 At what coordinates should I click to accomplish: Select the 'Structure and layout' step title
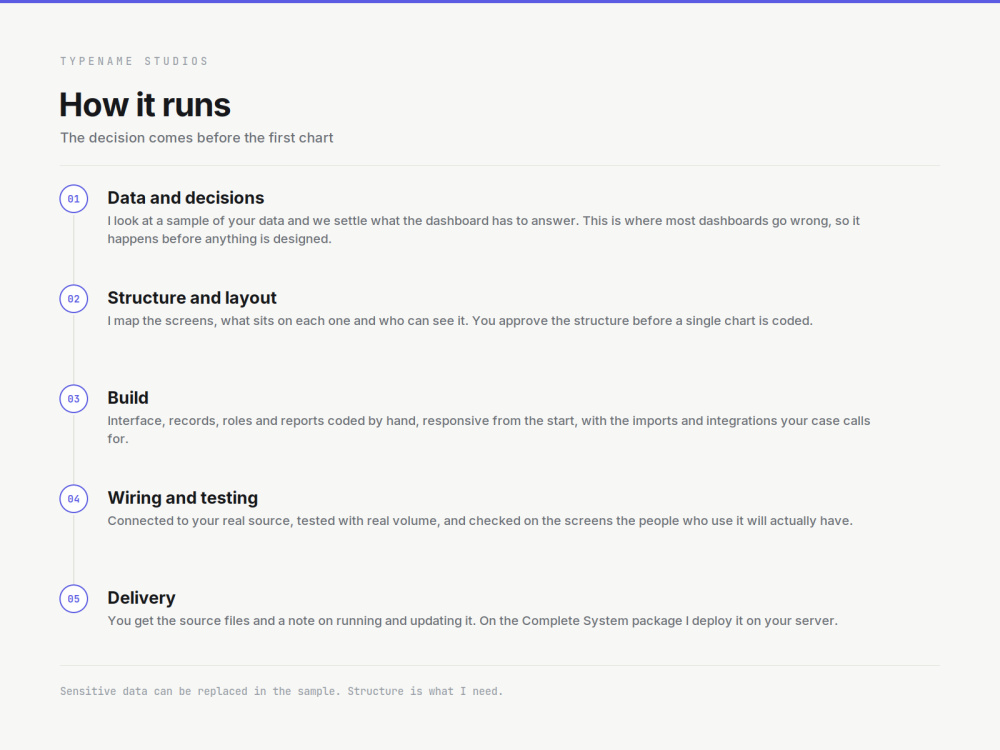click(x=192, y=298)
